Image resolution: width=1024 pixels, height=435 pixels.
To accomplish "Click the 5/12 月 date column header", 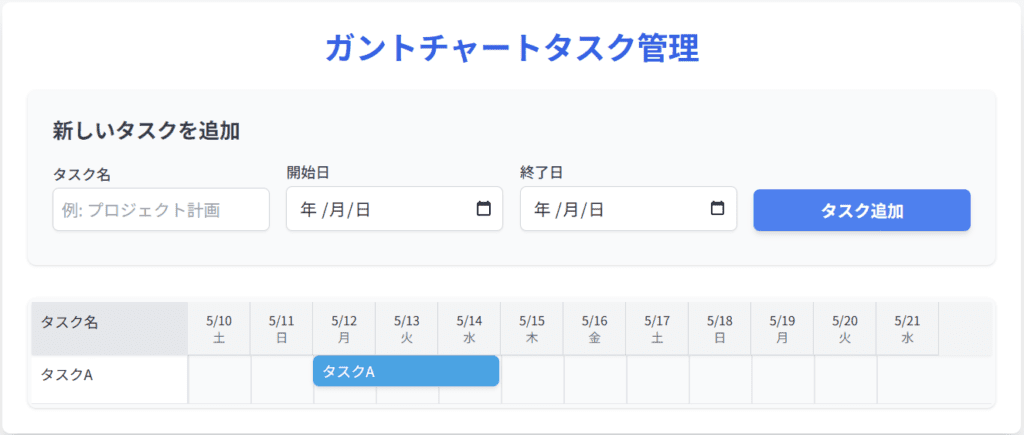I will (344, 329).
